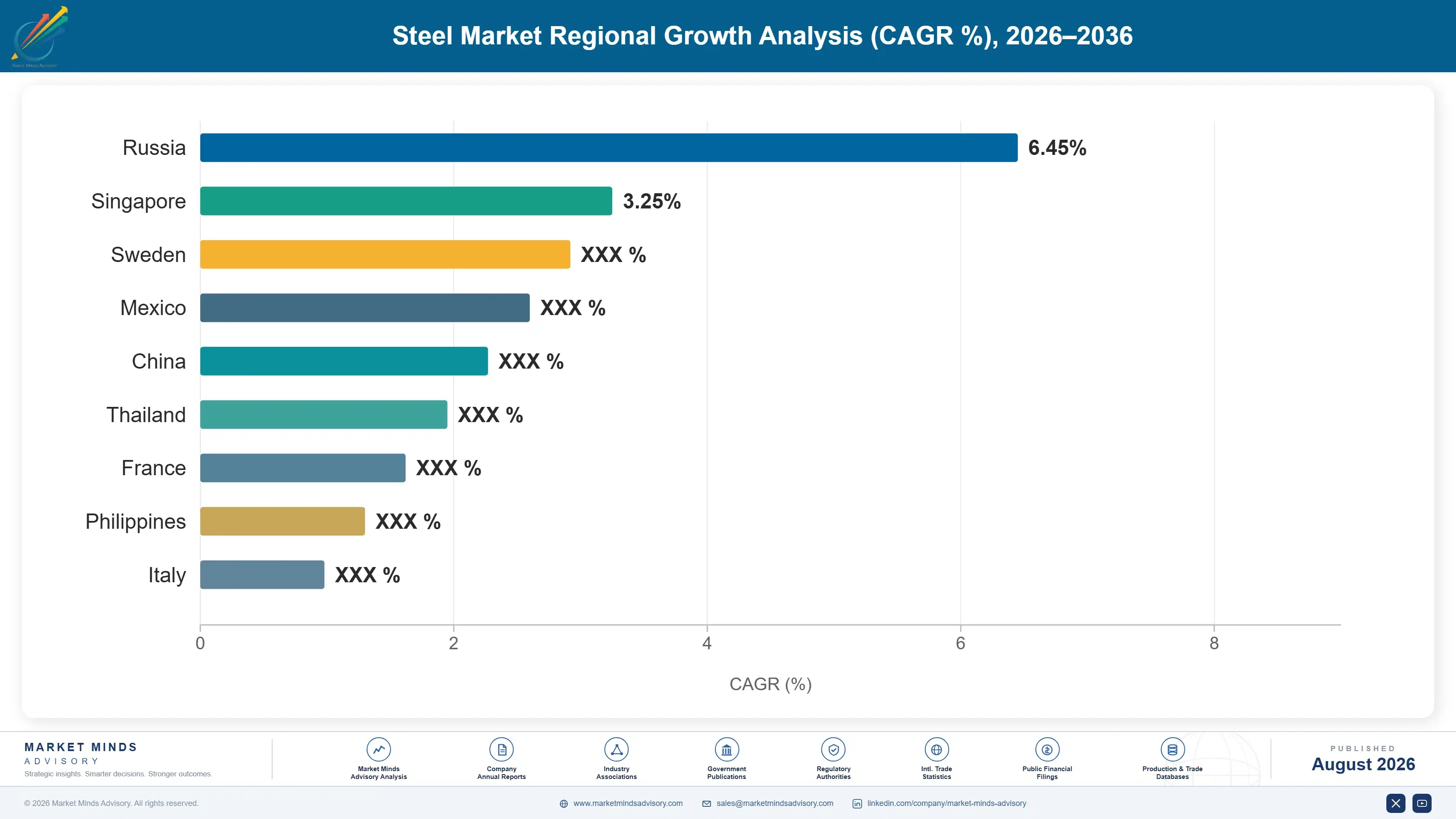1456x819 pixels.
Task: Click the Production & Trade Databases icon
Action: (1172, 749)
